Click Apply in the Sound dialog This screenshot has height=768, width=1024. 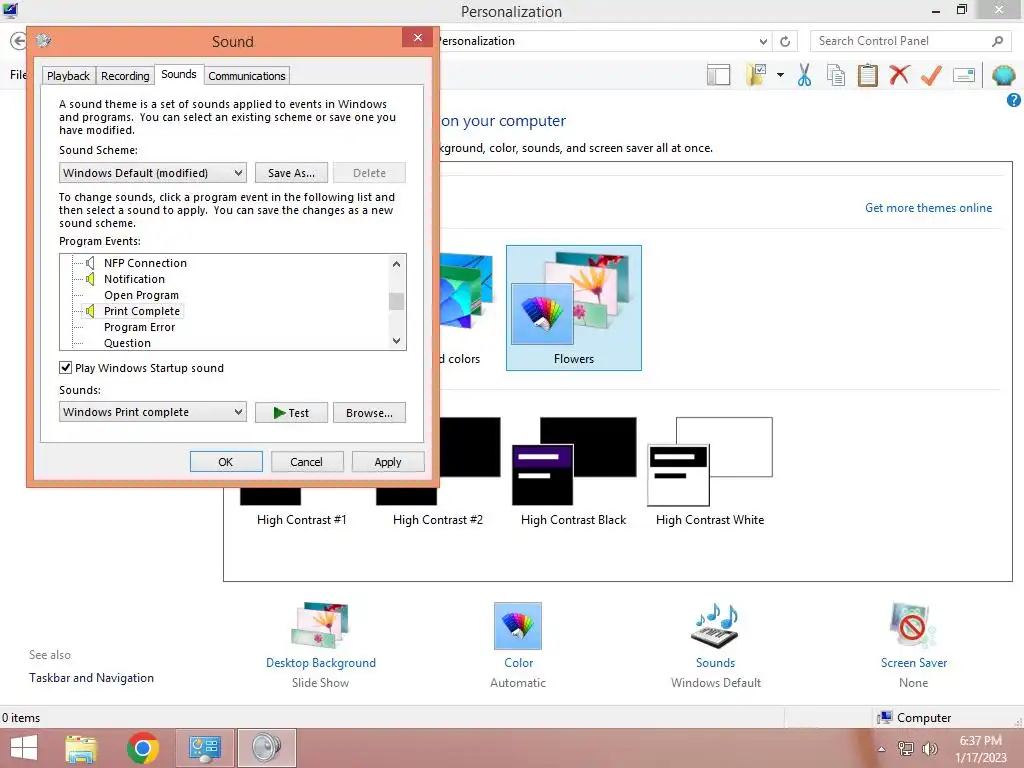(x=388, y=462)
